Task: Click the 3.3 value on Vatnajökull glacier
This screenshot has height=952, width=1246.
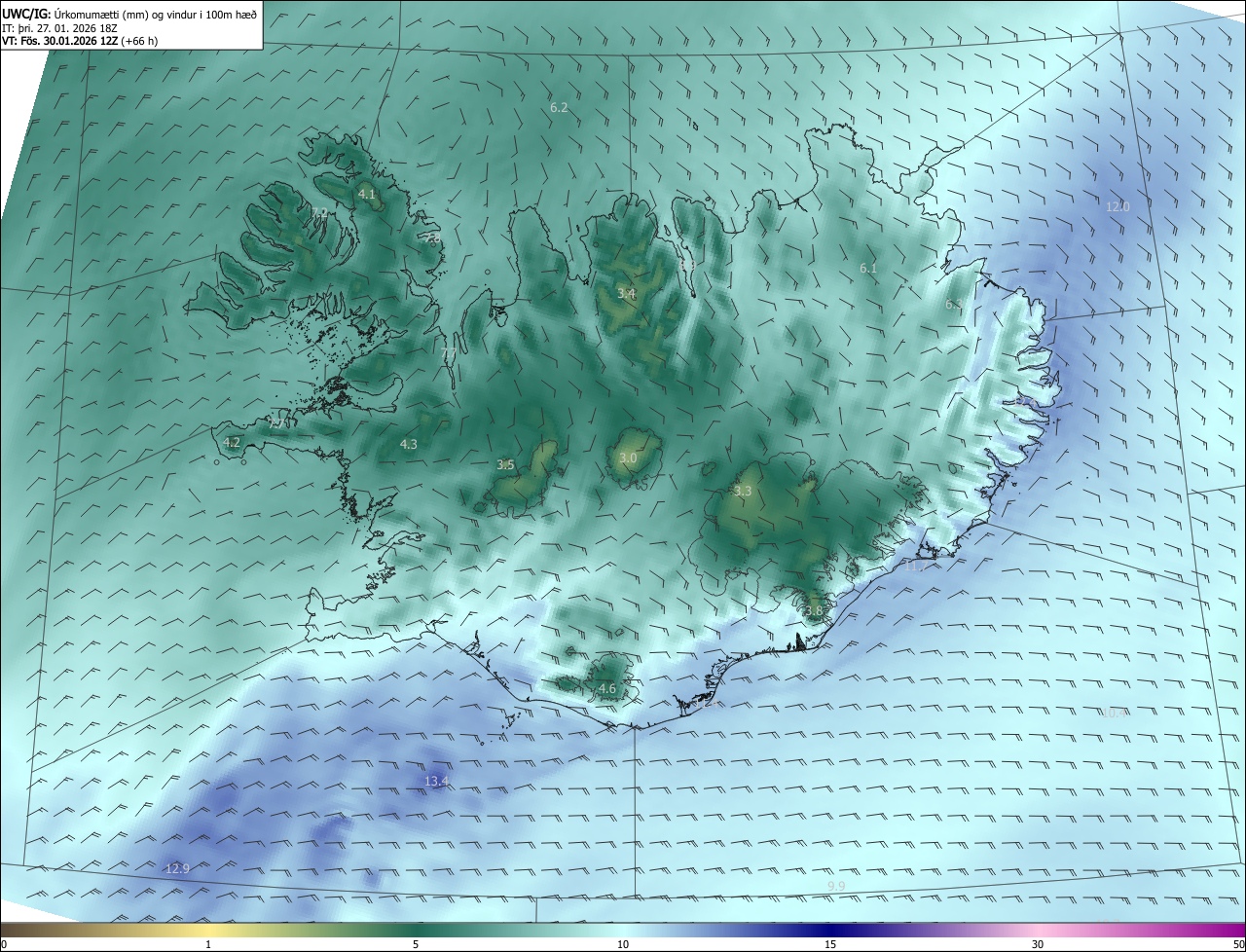Action: coord(743,492)
